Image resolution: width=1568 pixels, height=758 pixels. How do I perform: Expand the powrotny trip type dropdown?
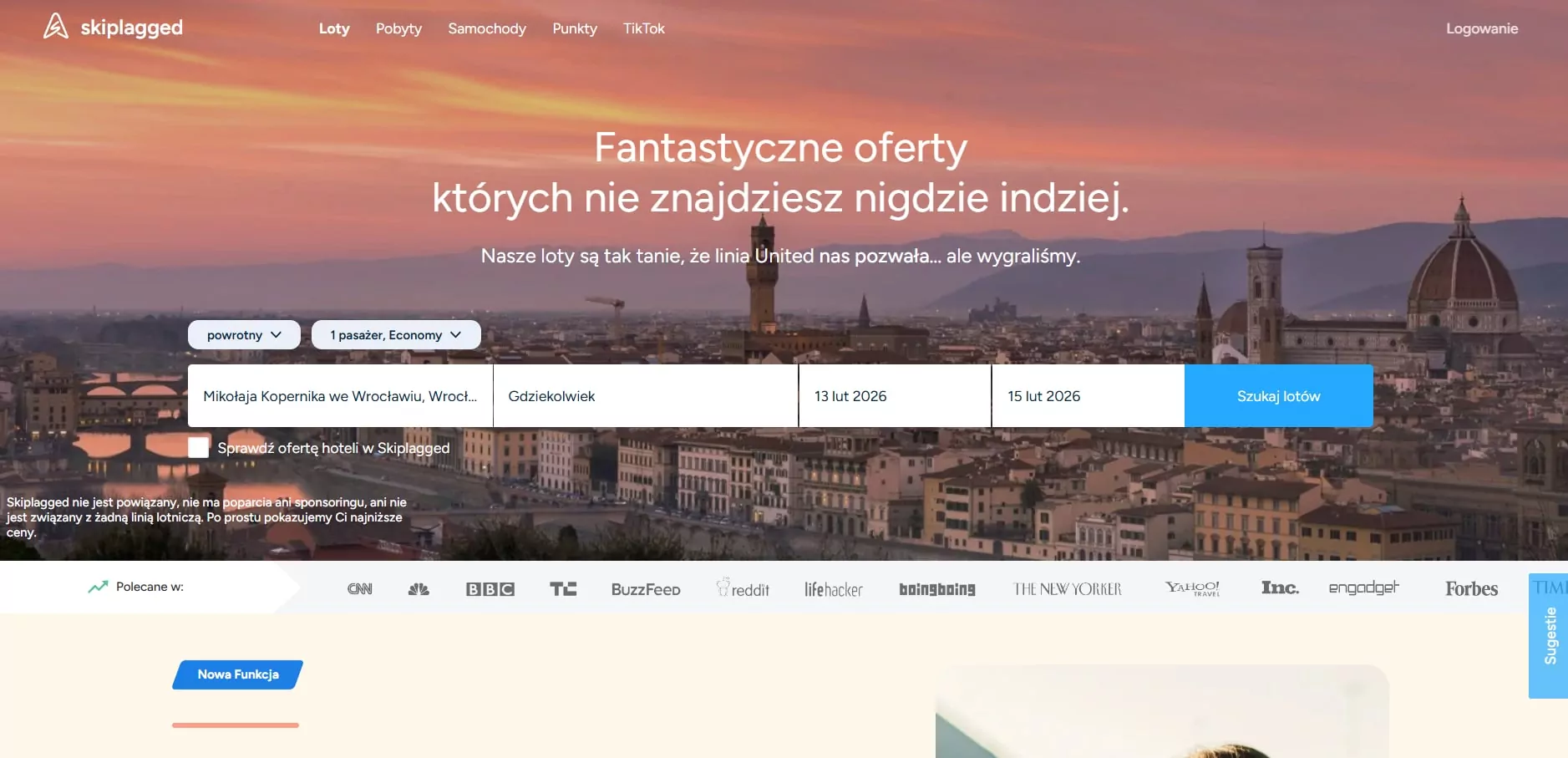click(244, 335)
